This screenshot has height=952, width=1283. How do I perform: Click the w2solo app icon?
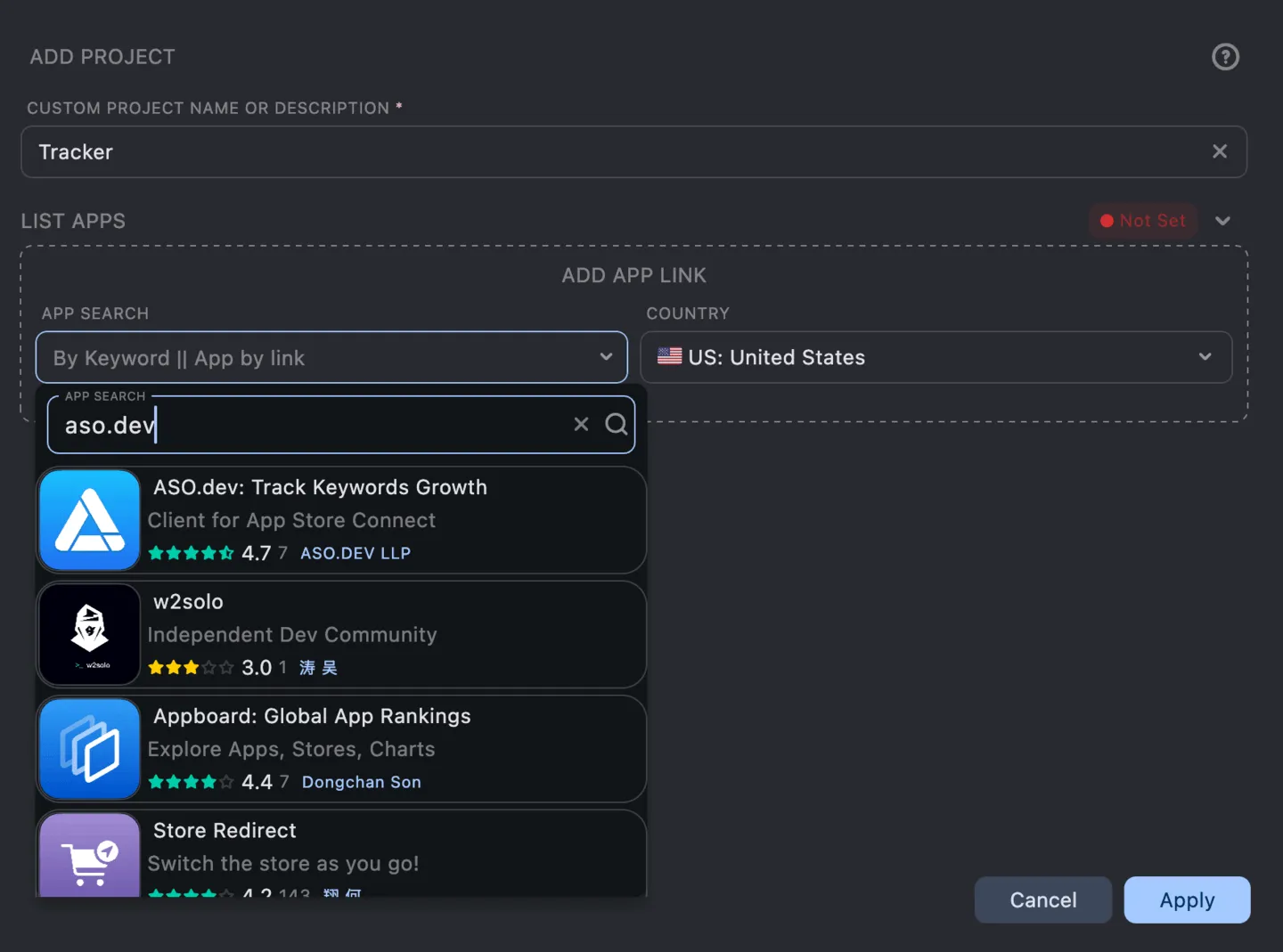(89, 634)
